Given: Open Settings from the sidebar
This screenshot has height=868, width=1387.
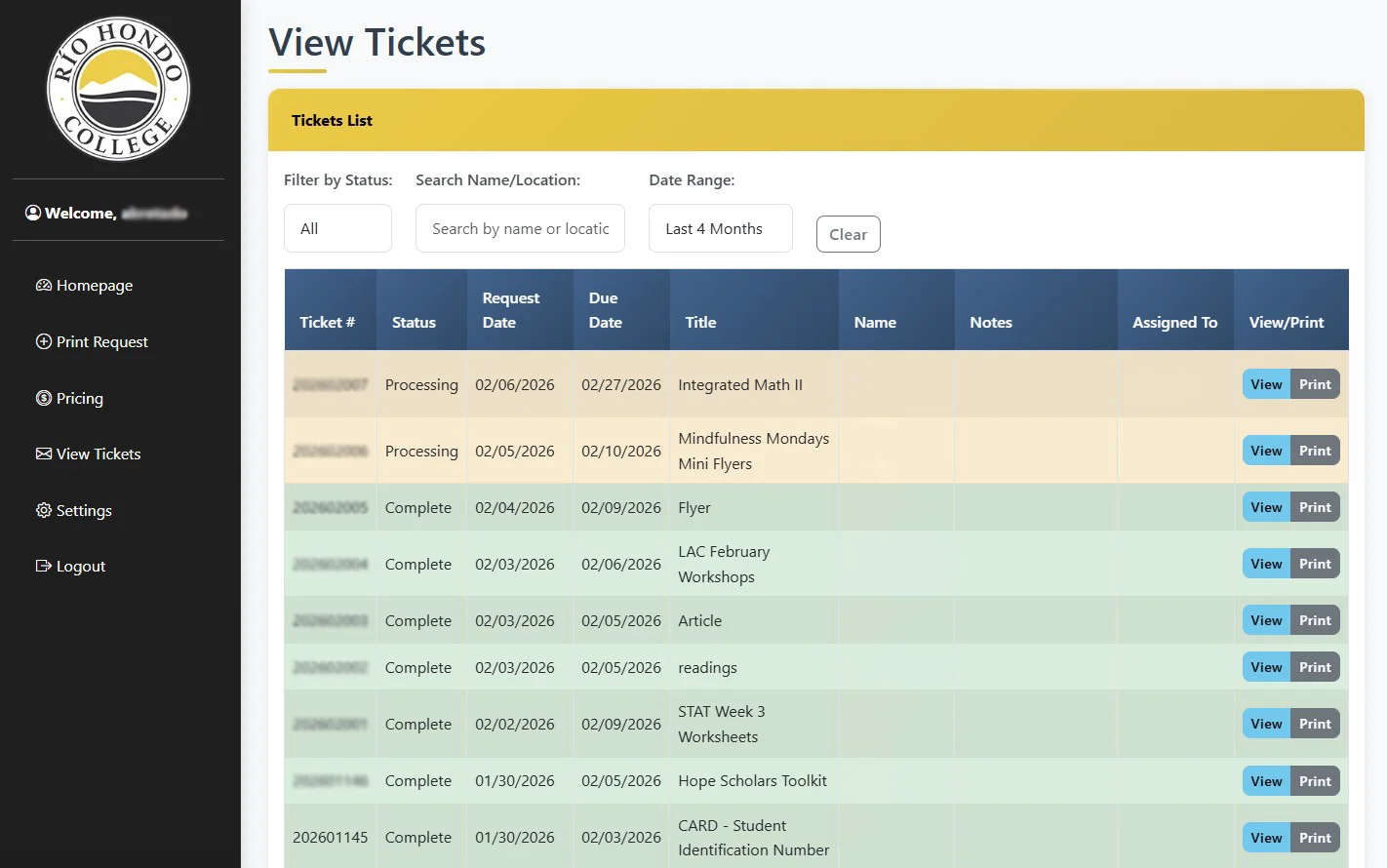Looking at the screenshot, I should (73, 510).
